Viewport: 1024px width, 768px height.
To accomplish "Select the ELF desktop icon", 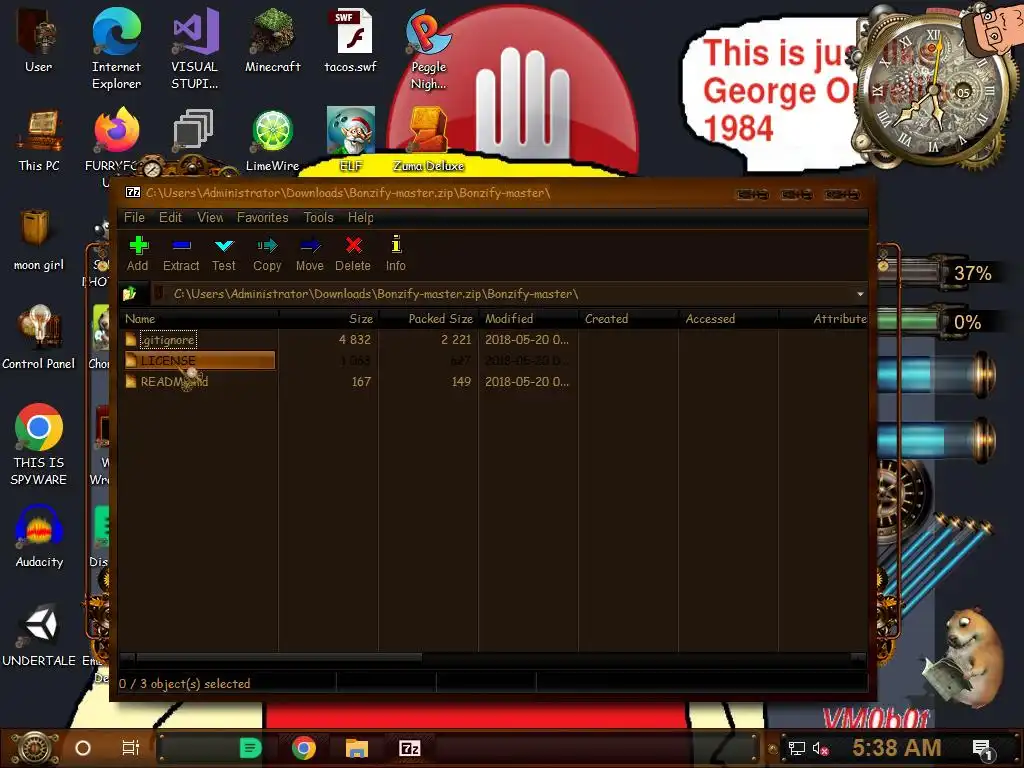I will (351, 140).
